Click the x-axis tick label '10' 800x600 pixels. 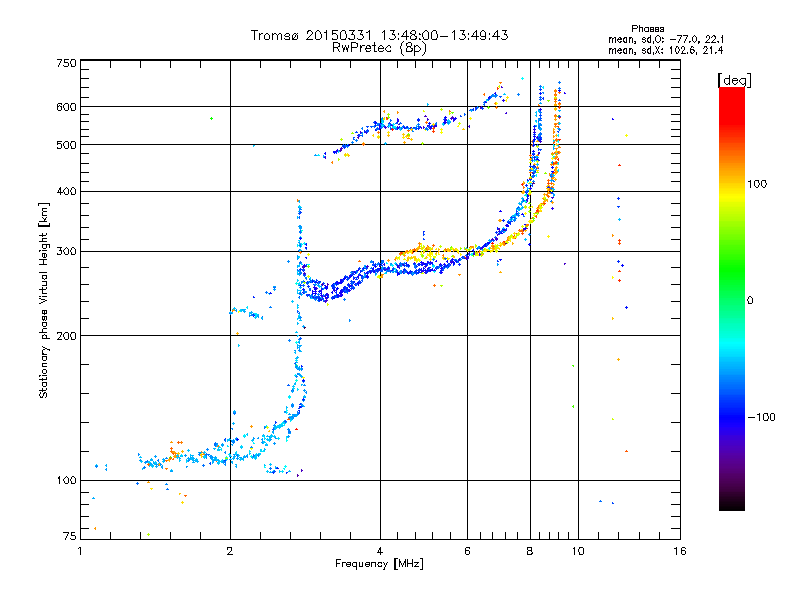578,551
